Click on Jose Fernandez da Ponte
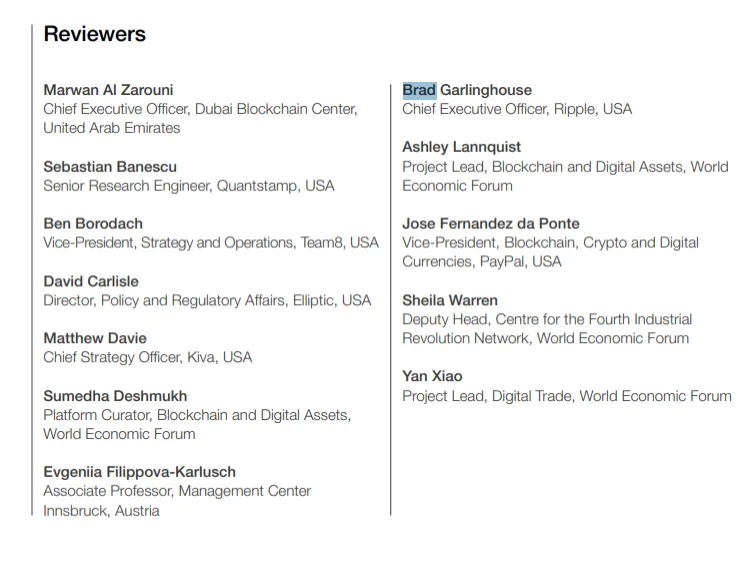The width and height of the screenshot is (750, 564). (491, 224)
